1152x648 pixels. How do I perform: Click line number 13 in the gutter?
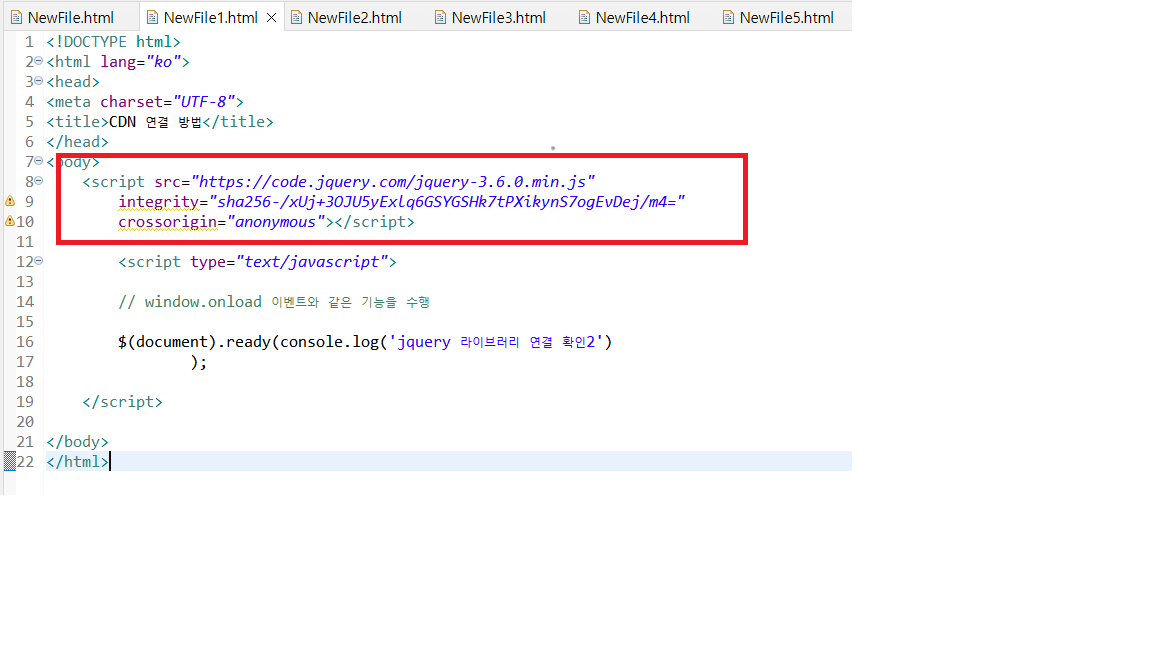pyautogui.click(x=25, y=281)
